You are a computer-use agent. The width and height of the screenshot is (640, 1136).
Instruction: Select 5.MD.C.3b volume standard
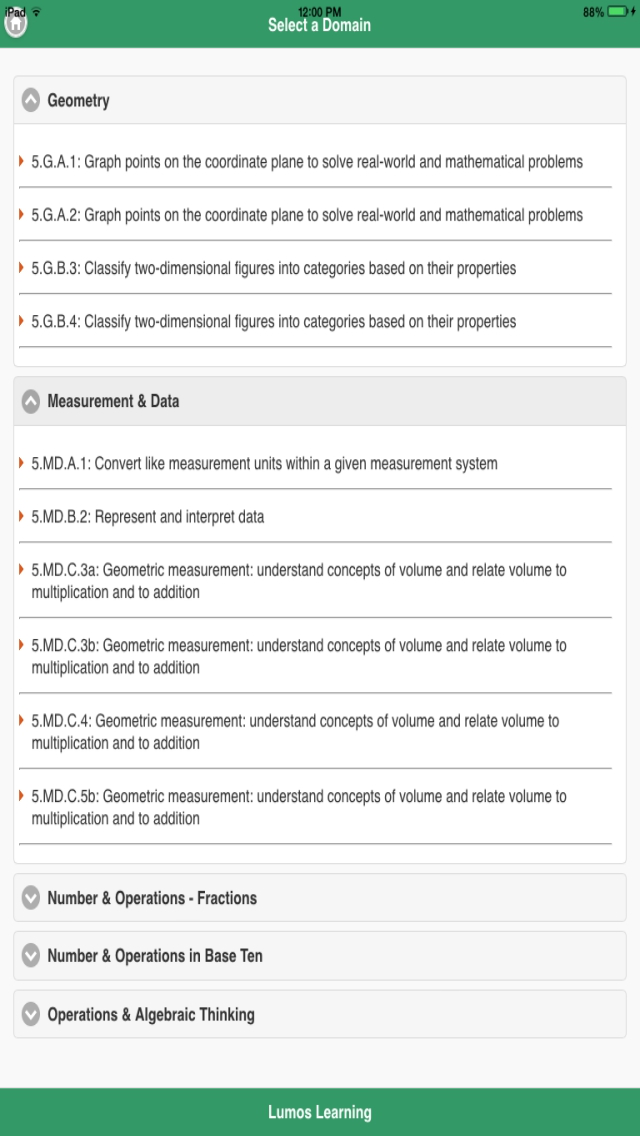click(298, 656)
